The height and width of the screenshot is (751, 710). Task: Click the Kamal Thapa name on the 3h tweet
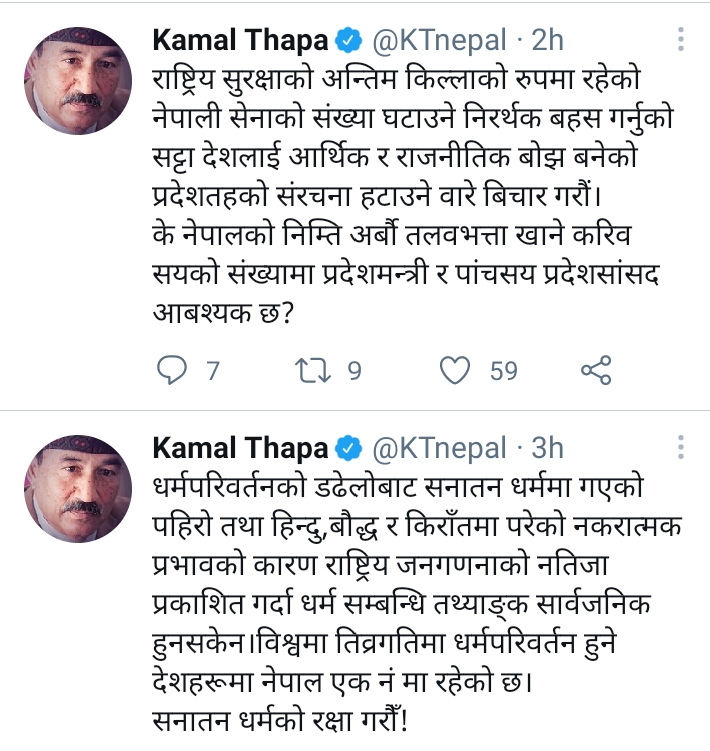point(241,446)
